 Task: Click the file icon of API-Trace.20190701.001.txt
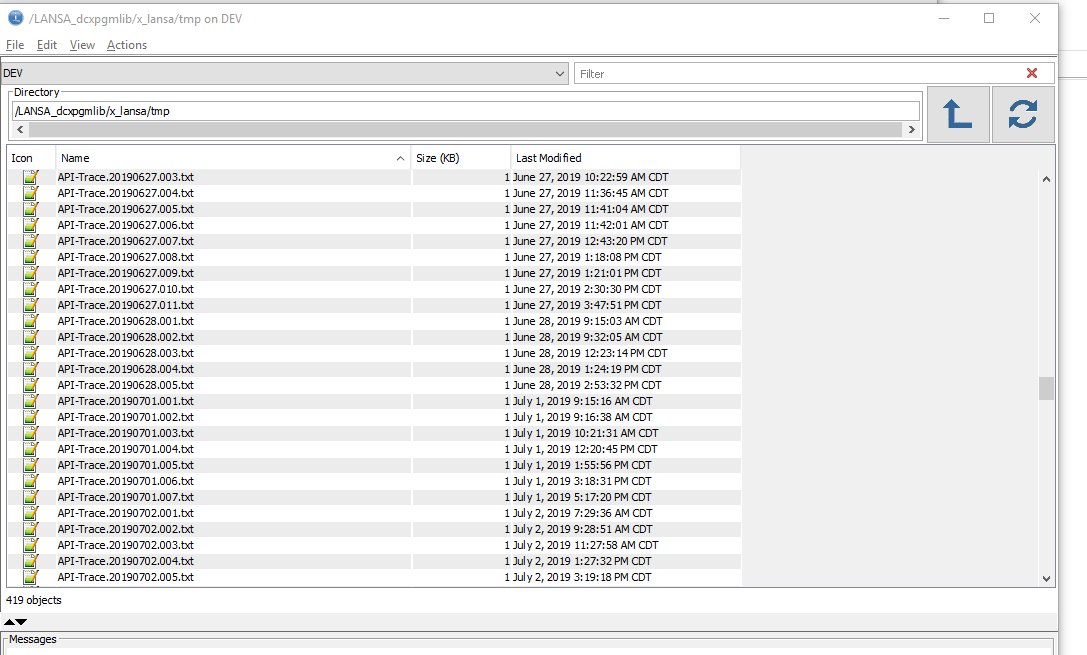31,400
